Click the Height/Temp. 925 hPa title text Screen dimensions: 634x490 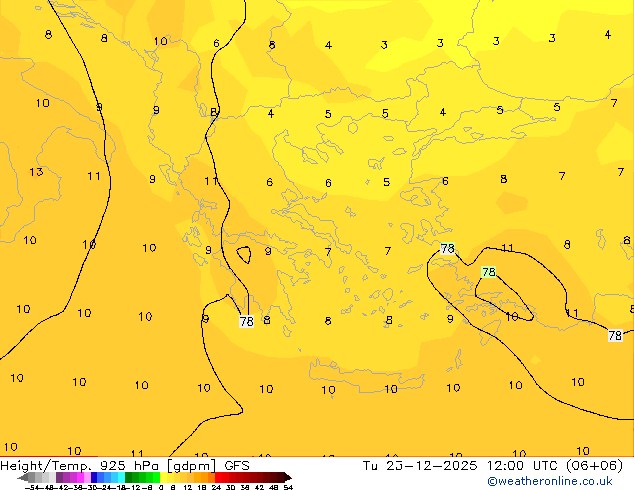pos(81,466)
